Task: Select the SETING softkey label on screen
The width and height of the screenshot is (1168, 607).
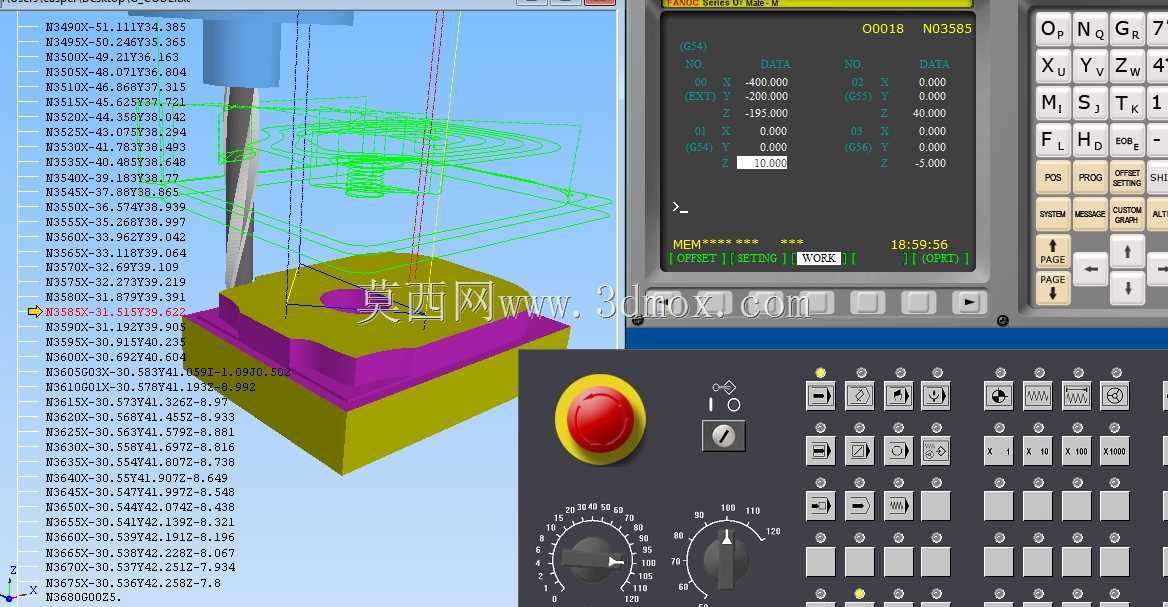Action: point(757,258)
